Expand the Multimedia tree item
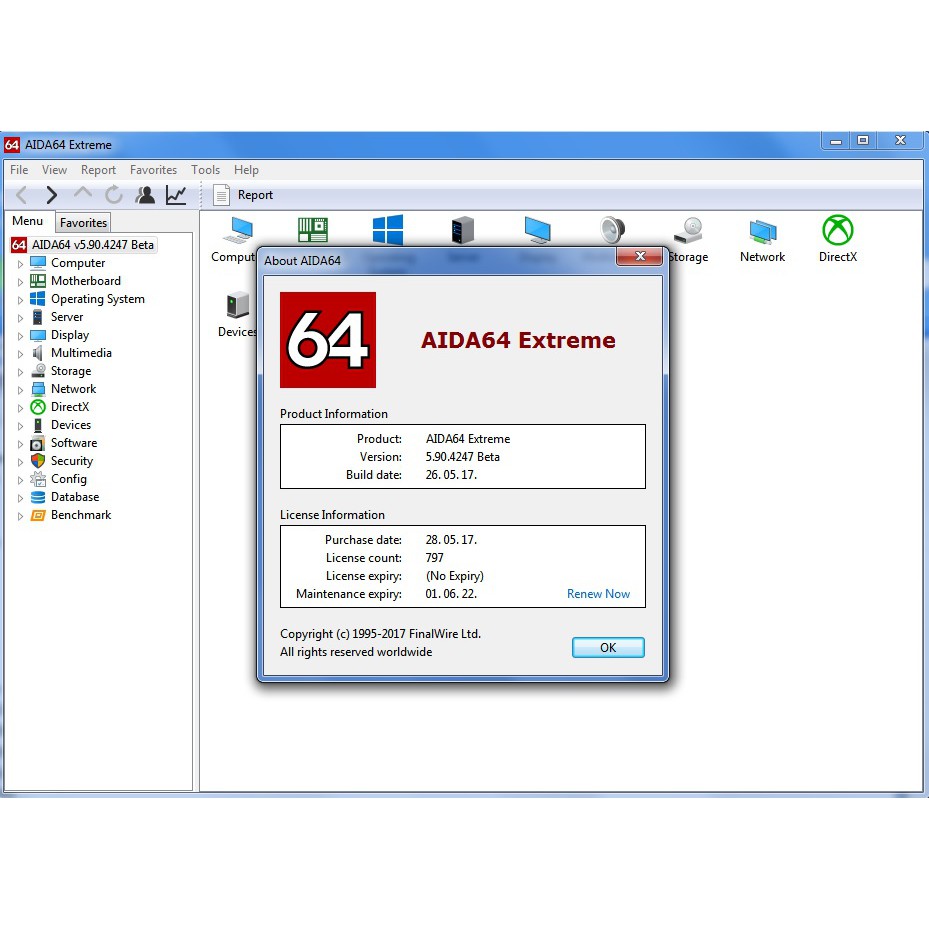 [20, 352]
